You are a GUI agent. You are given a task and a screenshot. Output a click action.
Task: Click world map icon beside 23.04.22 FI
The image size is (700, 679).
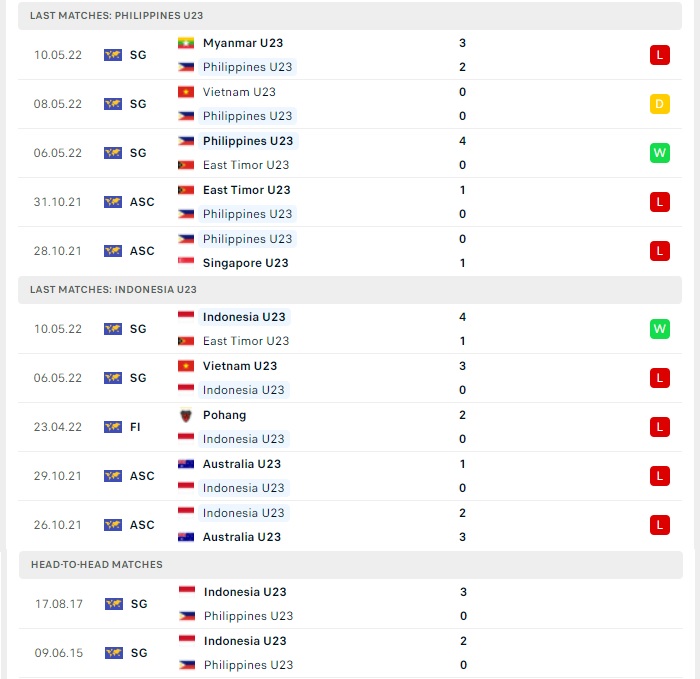[x=112, y=427]
